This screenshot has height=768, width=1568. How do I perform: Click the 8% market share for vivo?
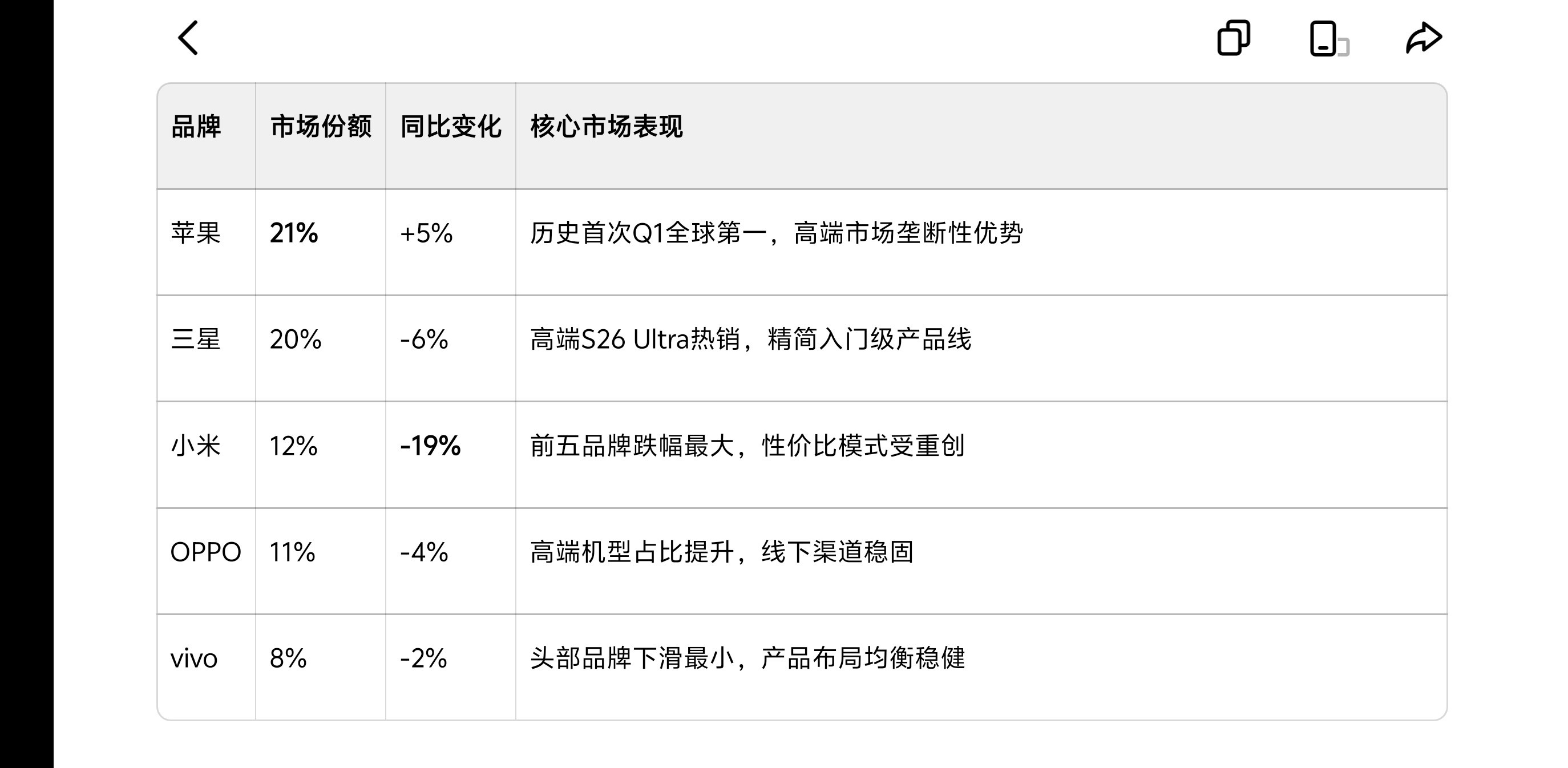pyautogui.click(x=289, y=658)
